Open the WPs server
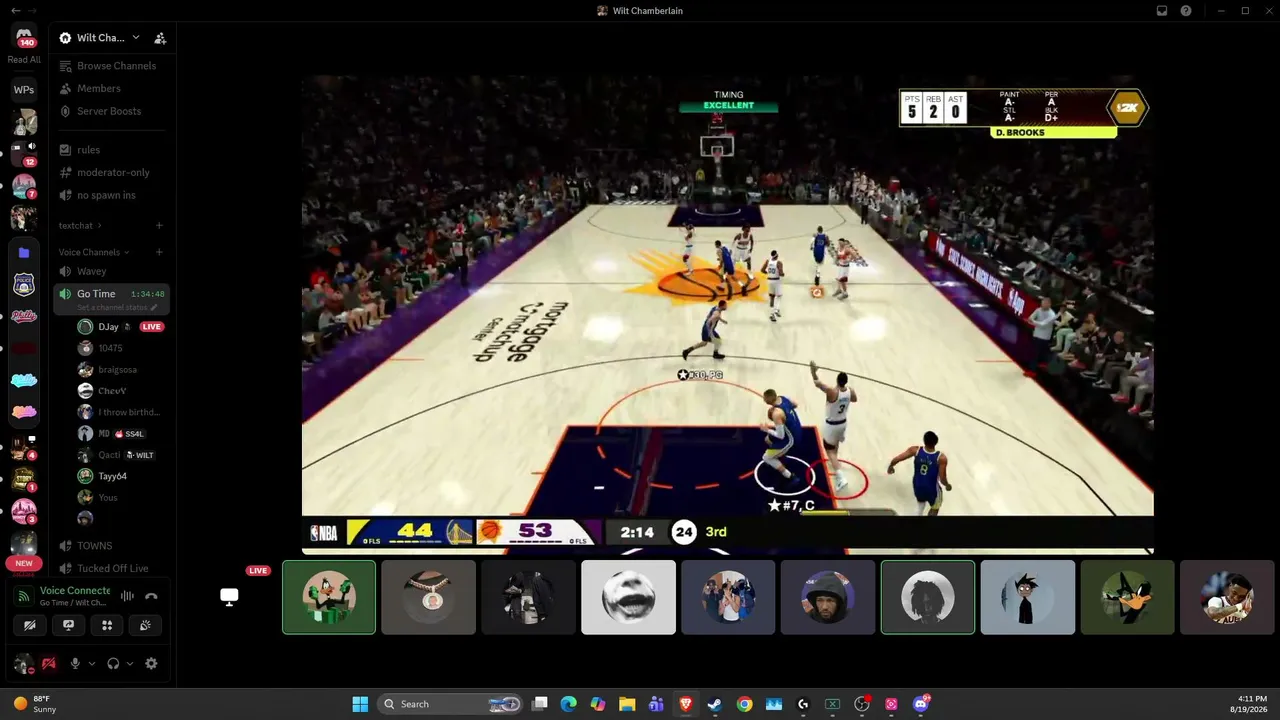 tap(24, 90)
